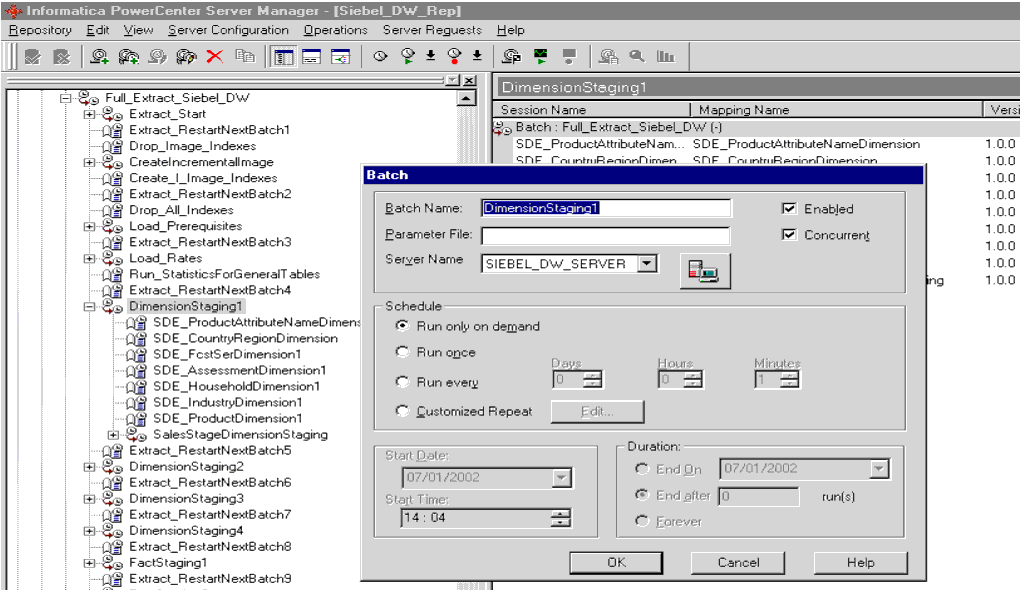The width and height of the screenshot is (1020, 590).
Task: Open the Repository menu
Action: pyautogui.click(x=40, y=30)
